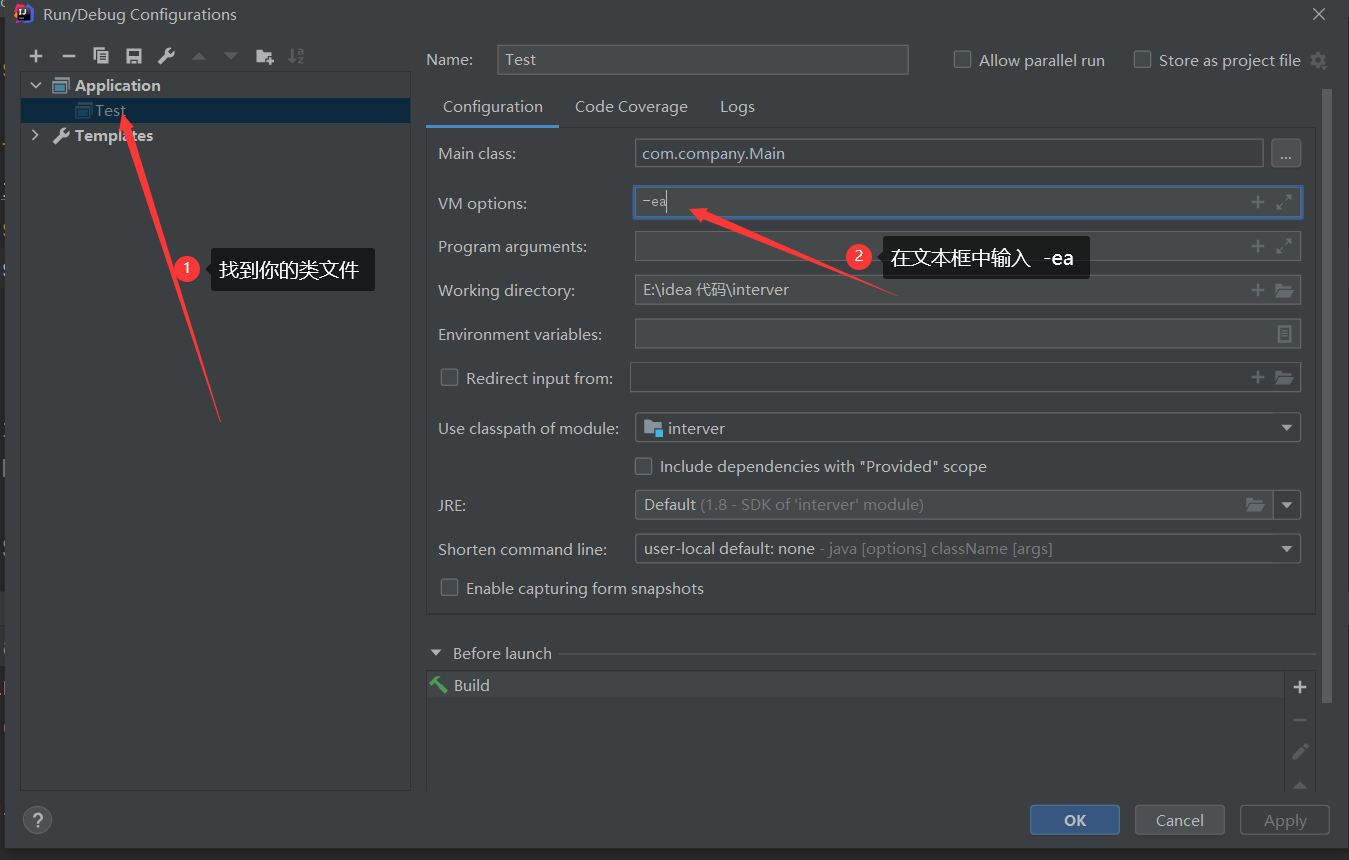Open Shorten command line dropdown
1349x860 pixels.
click(1288, 548)
